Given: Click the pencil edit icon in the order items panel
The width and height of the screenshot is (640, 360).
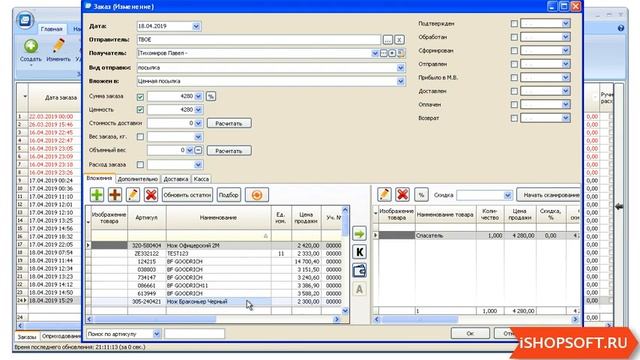Looking at the screenshot, I should [384, 194].
